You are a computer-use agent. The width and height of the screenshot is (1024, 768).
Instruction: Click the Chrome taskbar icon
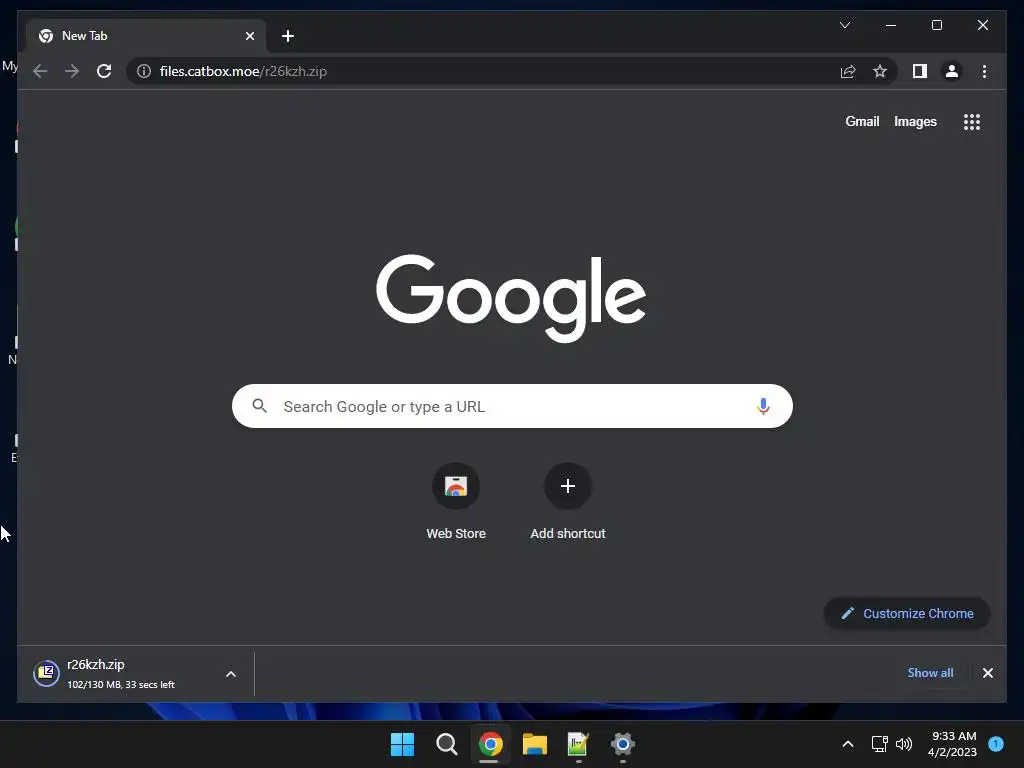[x=490, y=744]
